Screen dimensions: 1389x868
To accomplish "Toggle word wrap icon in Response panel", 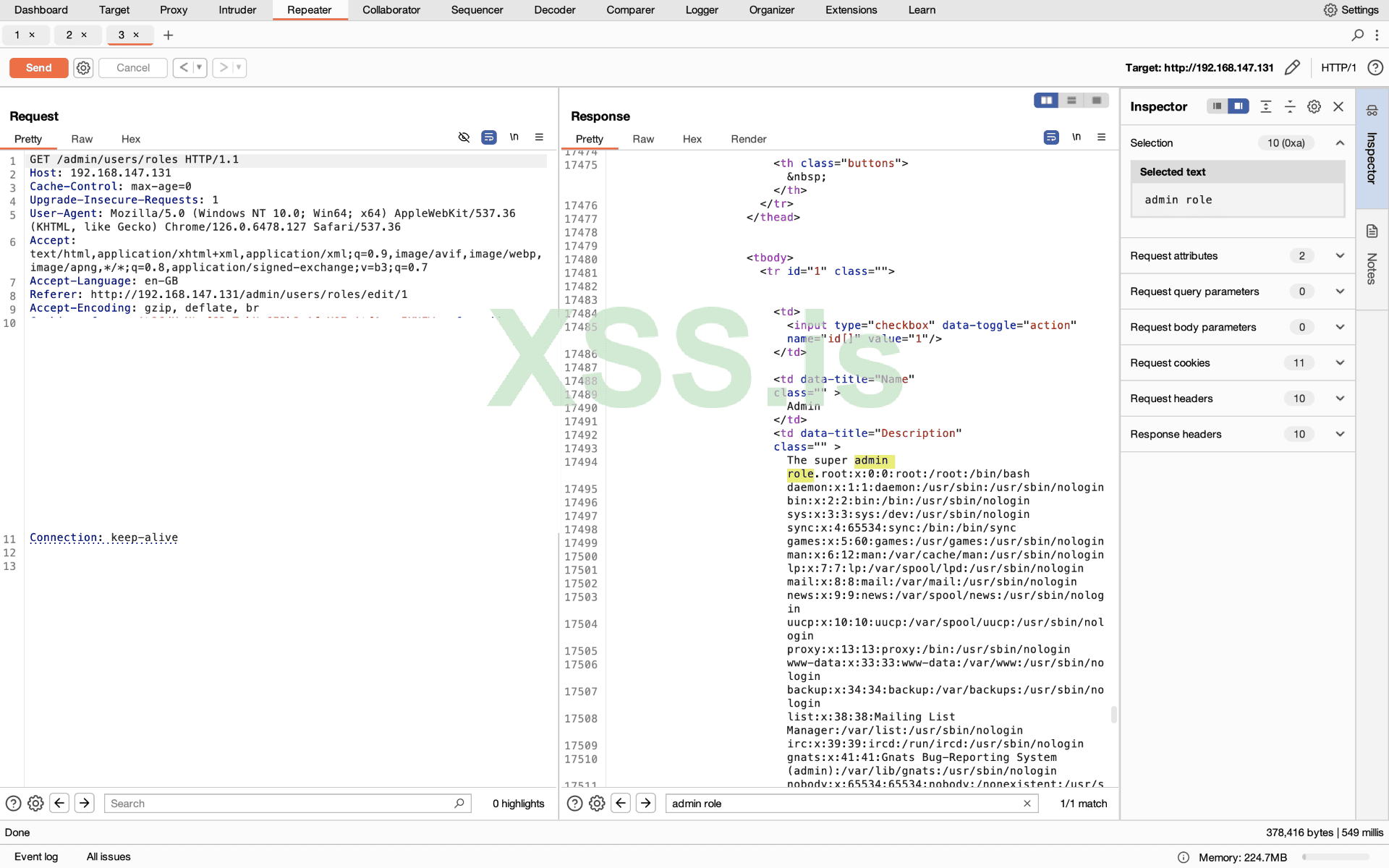I will [1051, 137].
